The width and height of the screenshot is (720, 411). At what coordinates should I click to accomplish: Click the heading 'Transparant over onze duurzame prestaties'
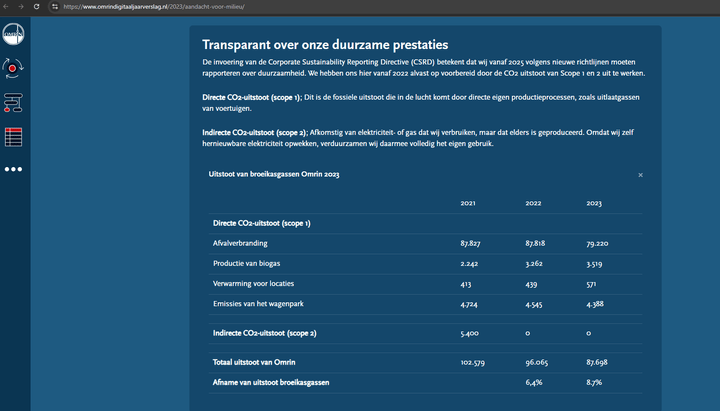pos(325,45)
